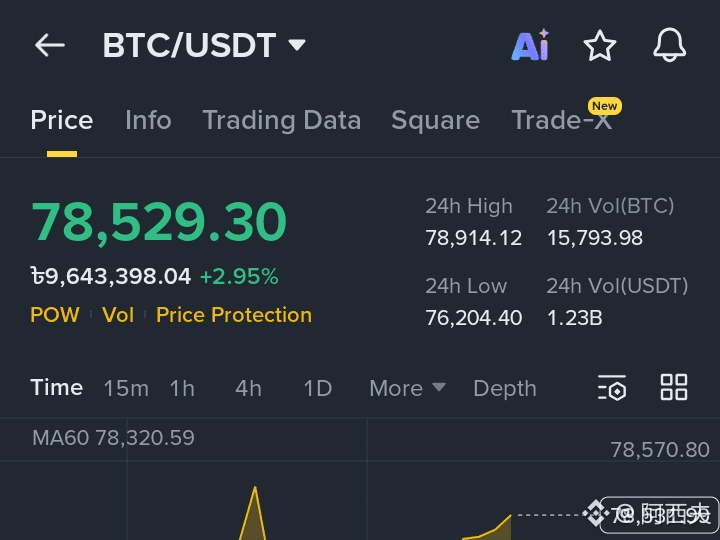Add BTC/USDT to favorites star
Image resolution: width=720 pixels, height=540 pixels.
pyautogui.click(x=600, y=45)
